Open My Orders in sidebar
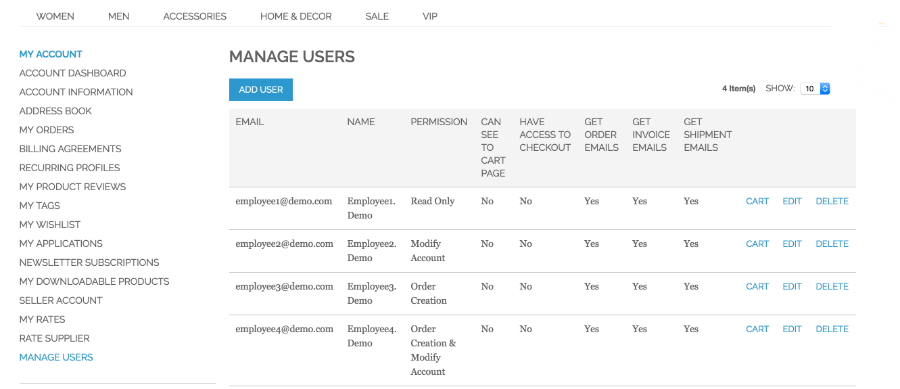This screenshot has width=900, height=389. click(x=46, y=130)
